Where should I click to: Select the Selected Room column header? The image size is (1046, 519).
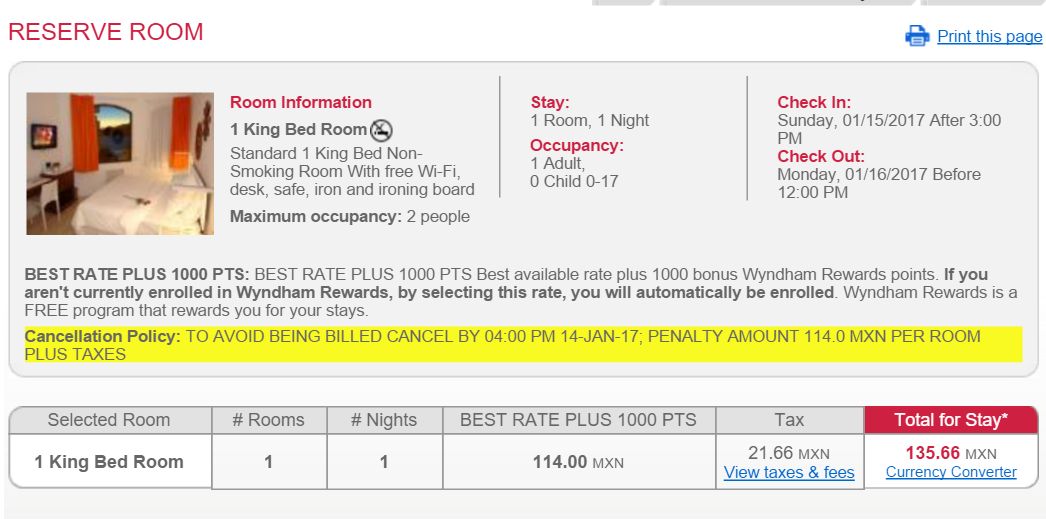[x=109, y=420]
